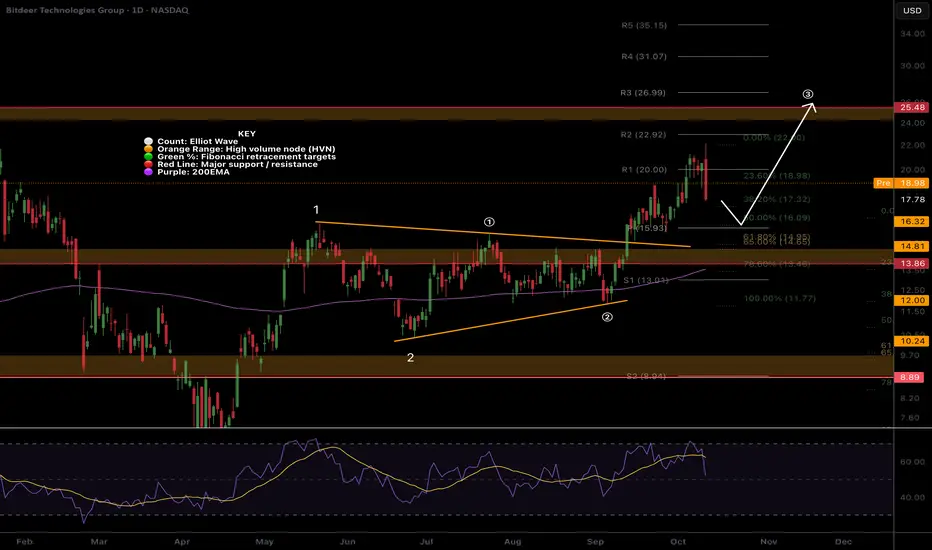Click the circled 3 wave target marker
Viewport: 932px width, 550px height.
809,96
